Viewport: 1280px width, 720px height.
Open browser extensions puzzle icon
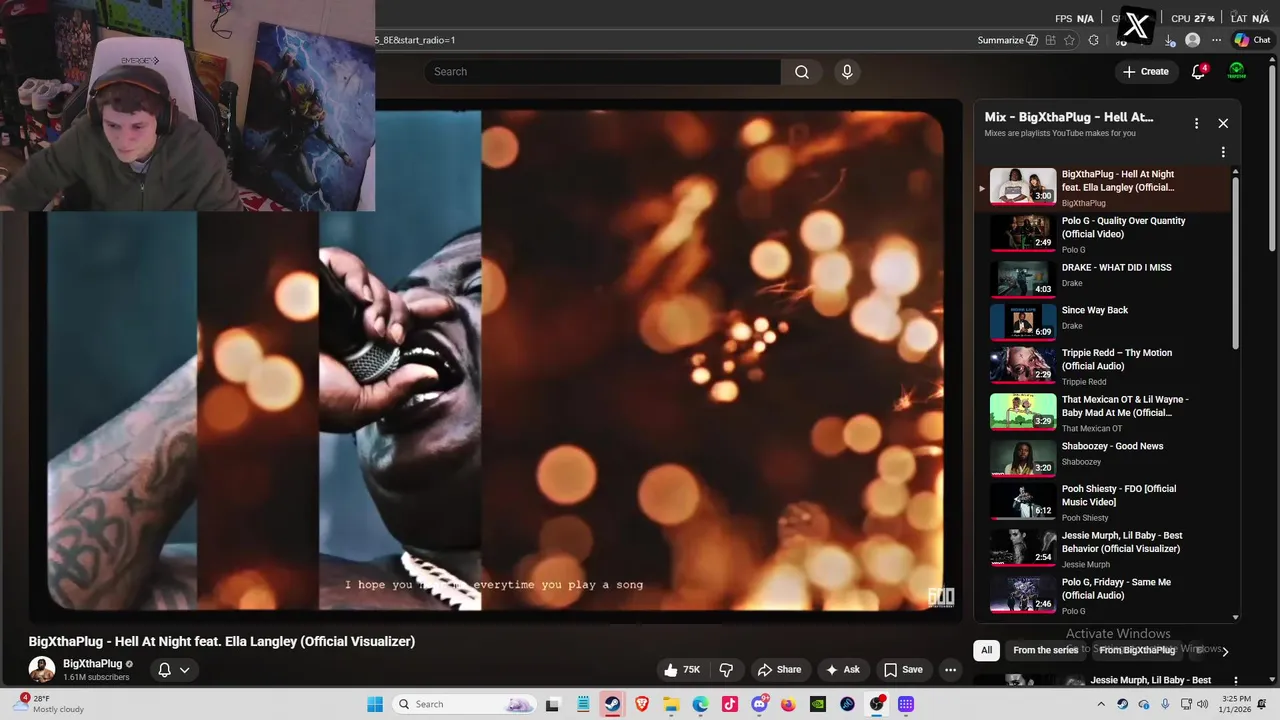1093,40
